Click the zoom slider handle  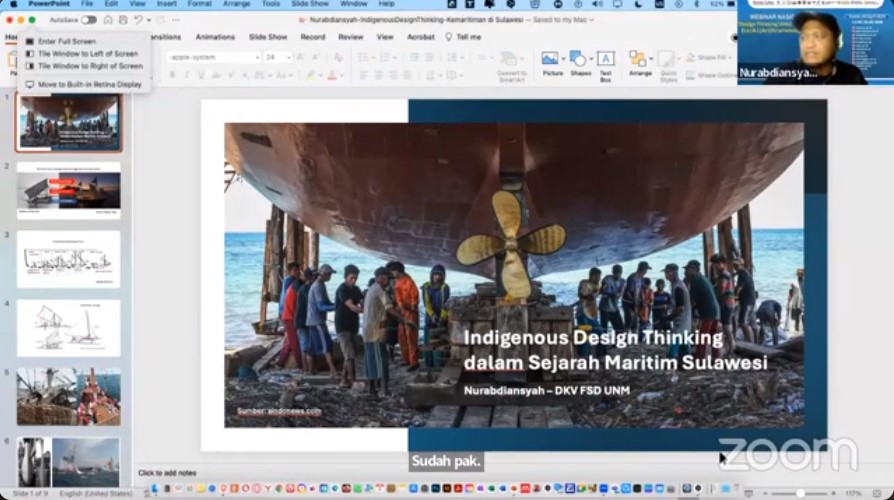pos(800,493)
